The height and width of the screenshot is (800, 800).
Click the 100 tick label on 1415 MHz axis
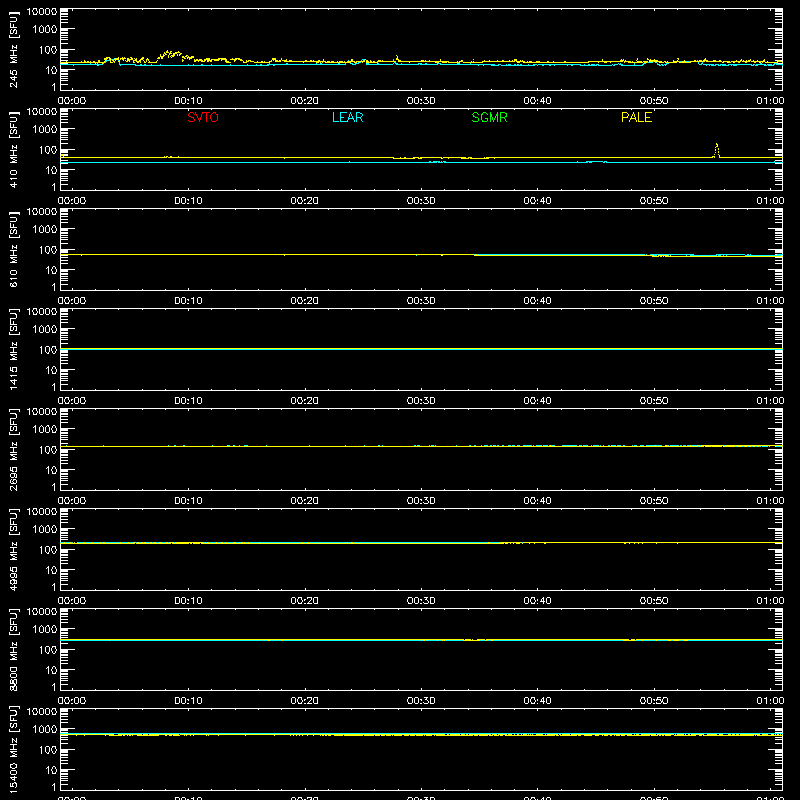48,350
